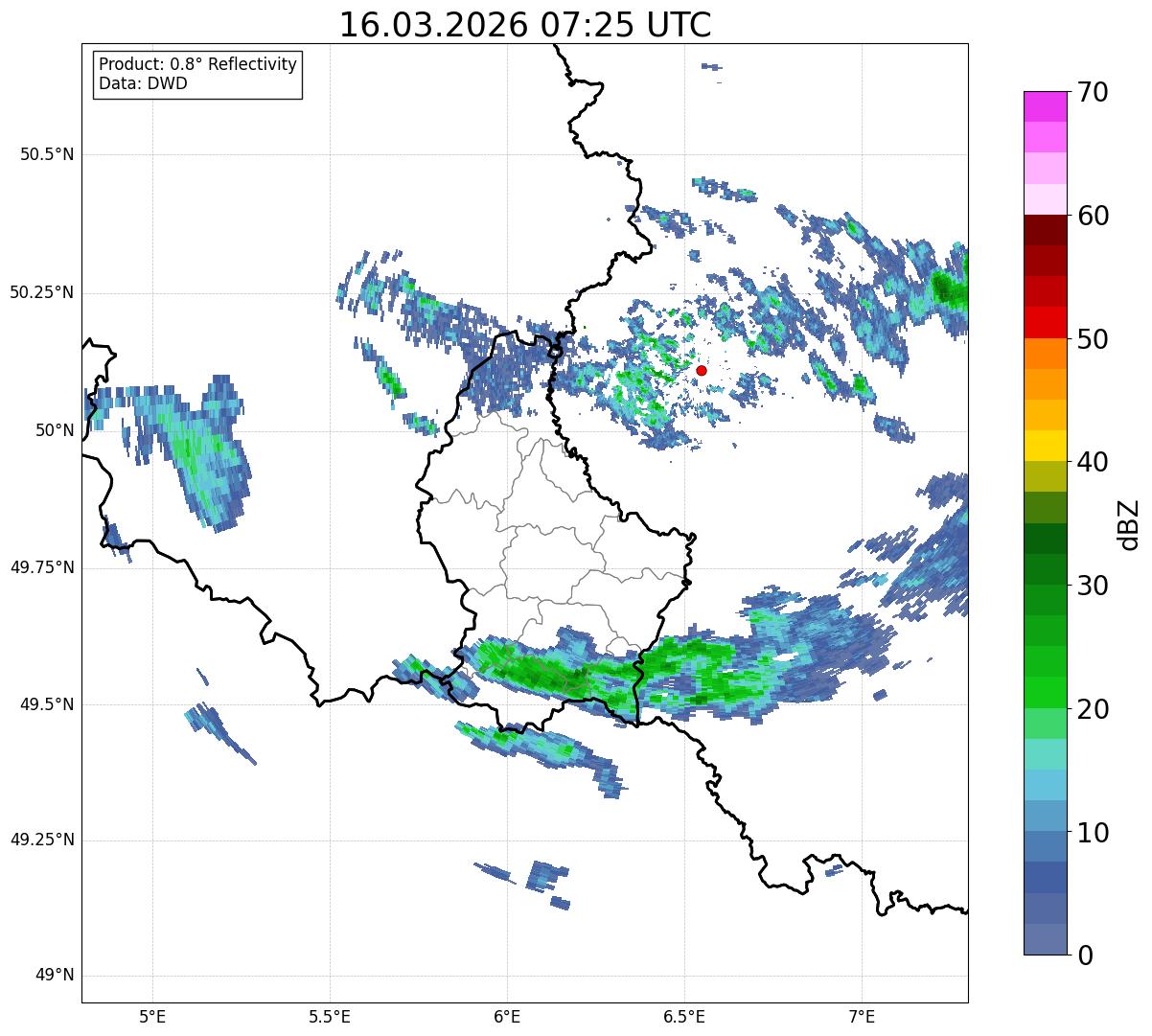Click the colorbar tick label 70
Image resolution: width=1152 pixels, height=1036 pixels.
(x=1093, y=92)
